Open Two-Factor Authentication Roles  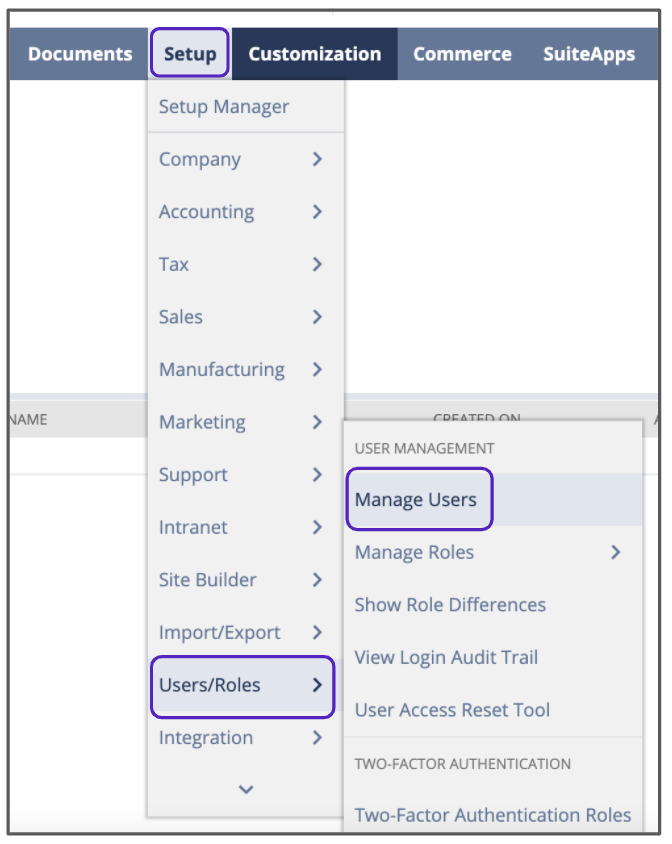click(x=492, y=815)
